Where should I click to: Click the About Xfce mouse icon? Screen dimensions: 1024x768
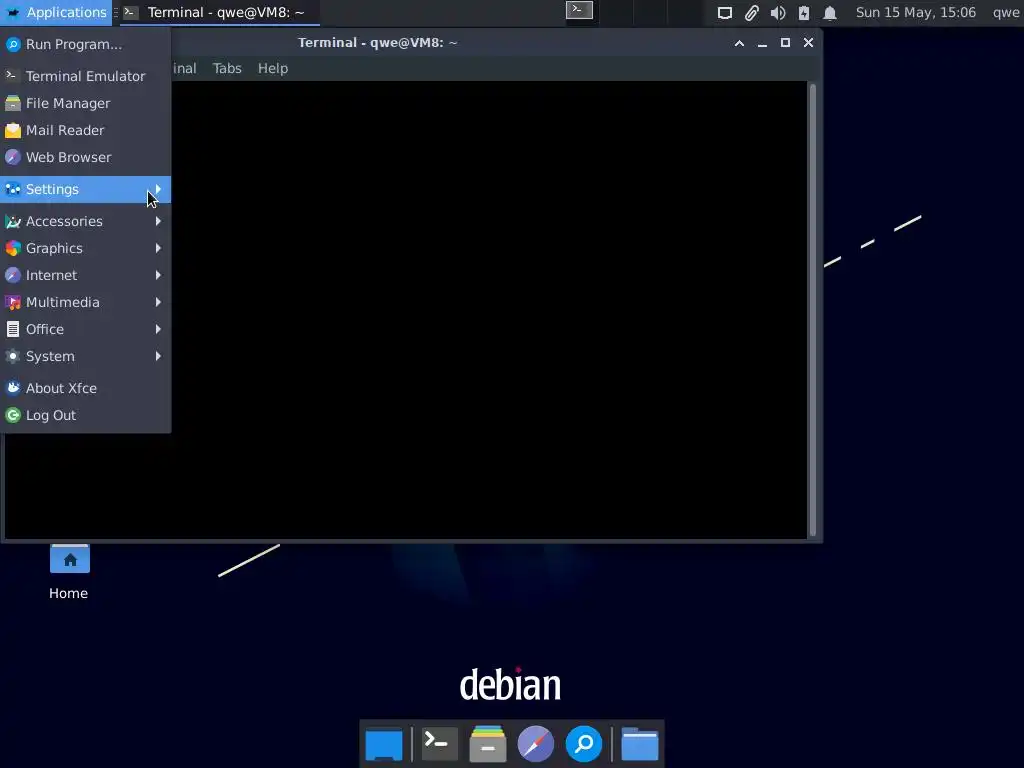point(13,388)
